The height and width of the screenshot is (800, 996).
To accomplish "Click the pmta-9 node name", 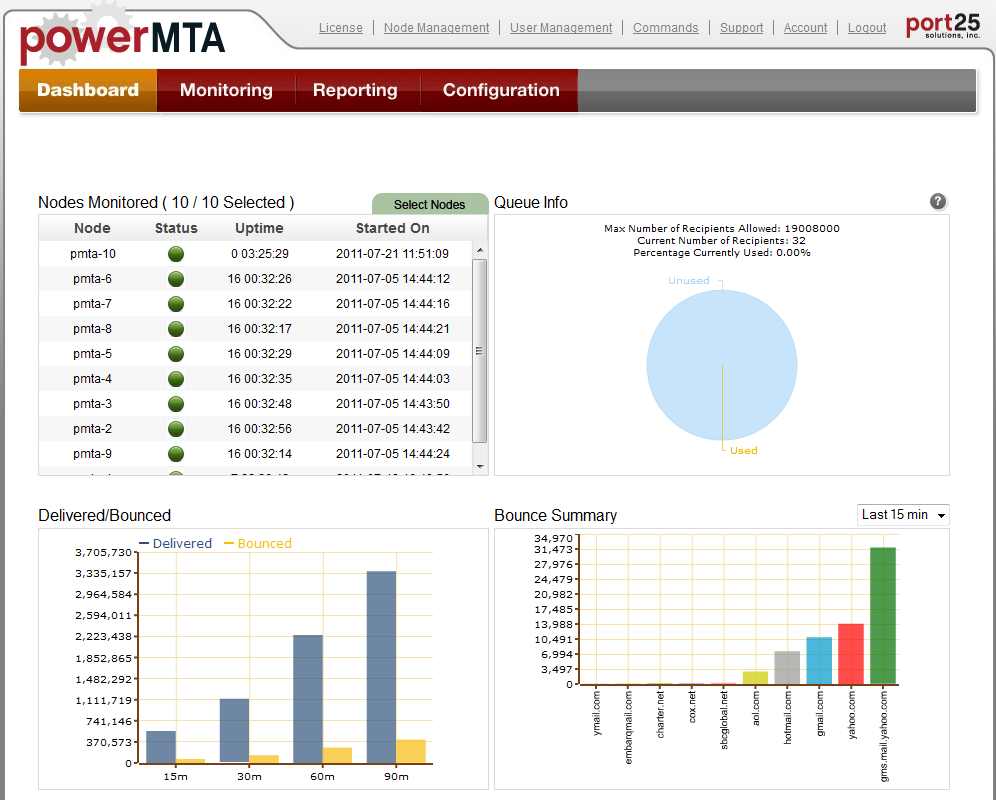I will click(92, 454).
